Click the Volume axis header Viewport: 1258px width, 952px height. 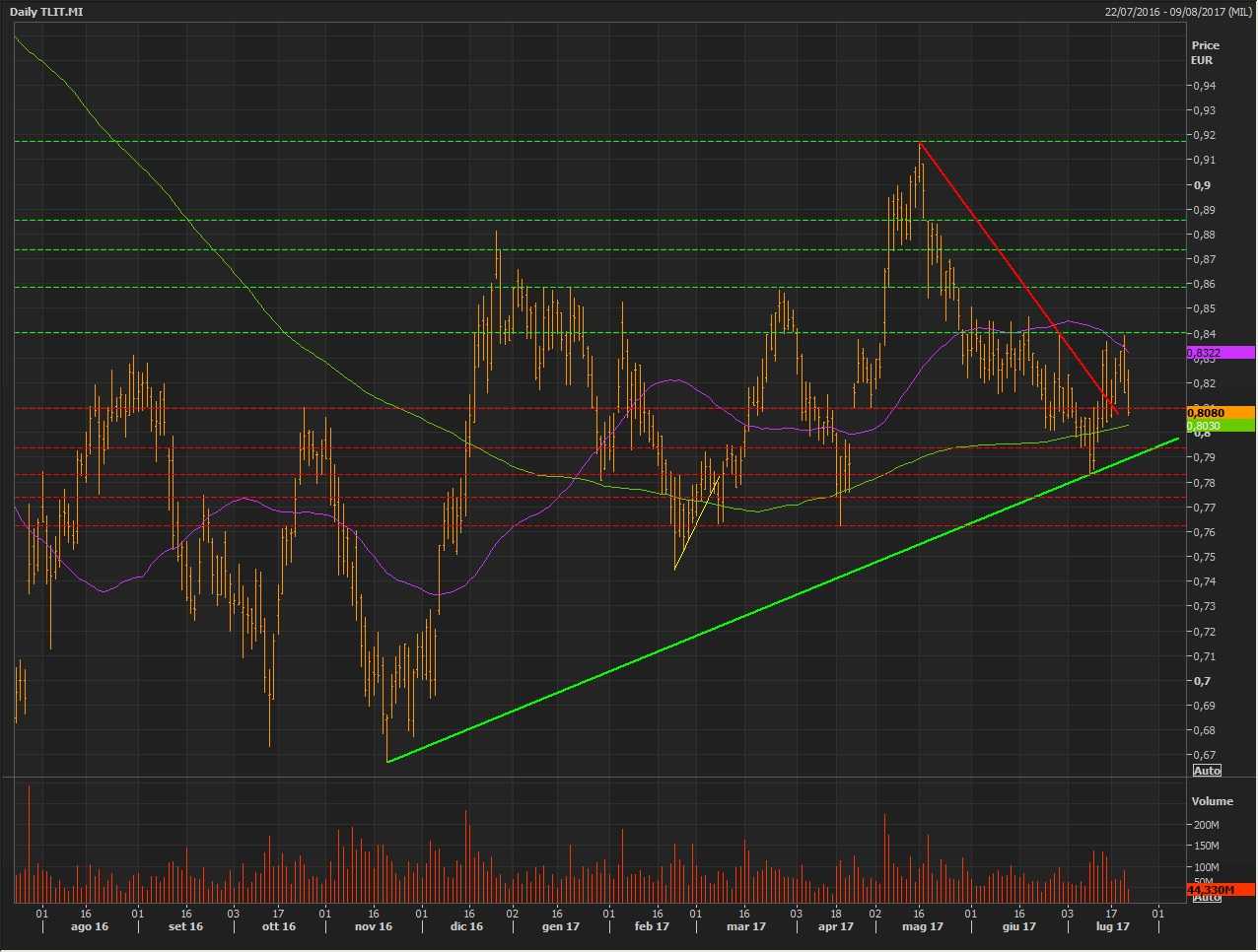point(1212,801)
